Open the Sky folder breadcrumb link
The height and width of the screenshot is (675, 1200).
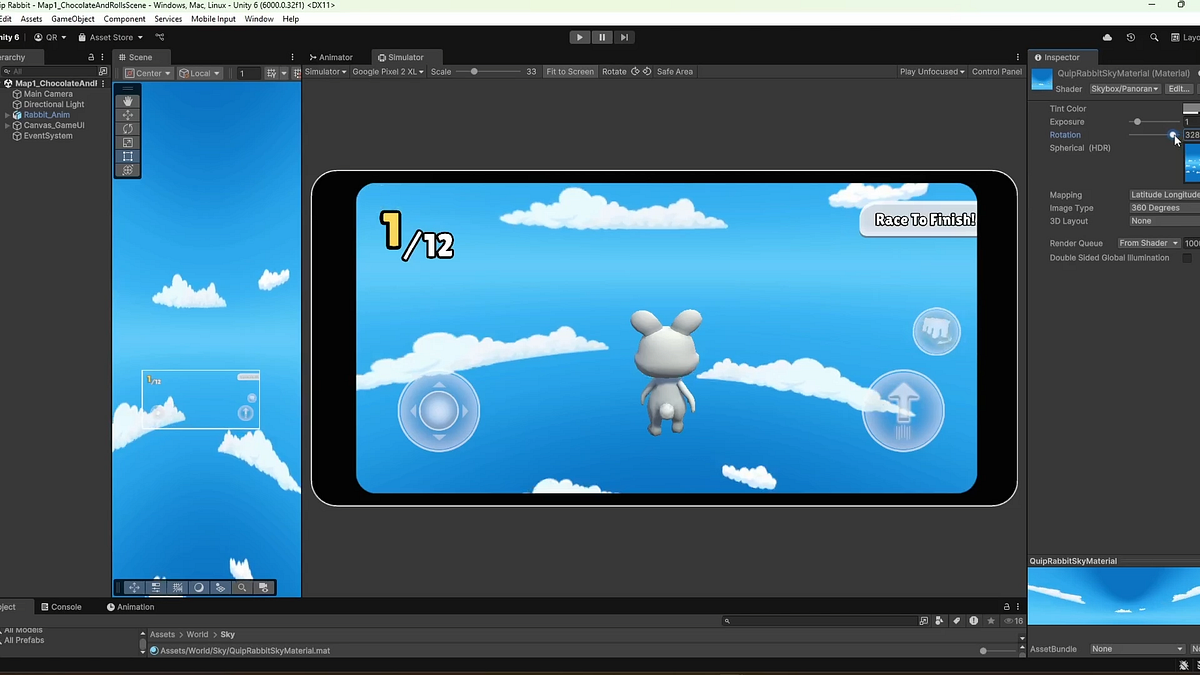coord(227,633)
